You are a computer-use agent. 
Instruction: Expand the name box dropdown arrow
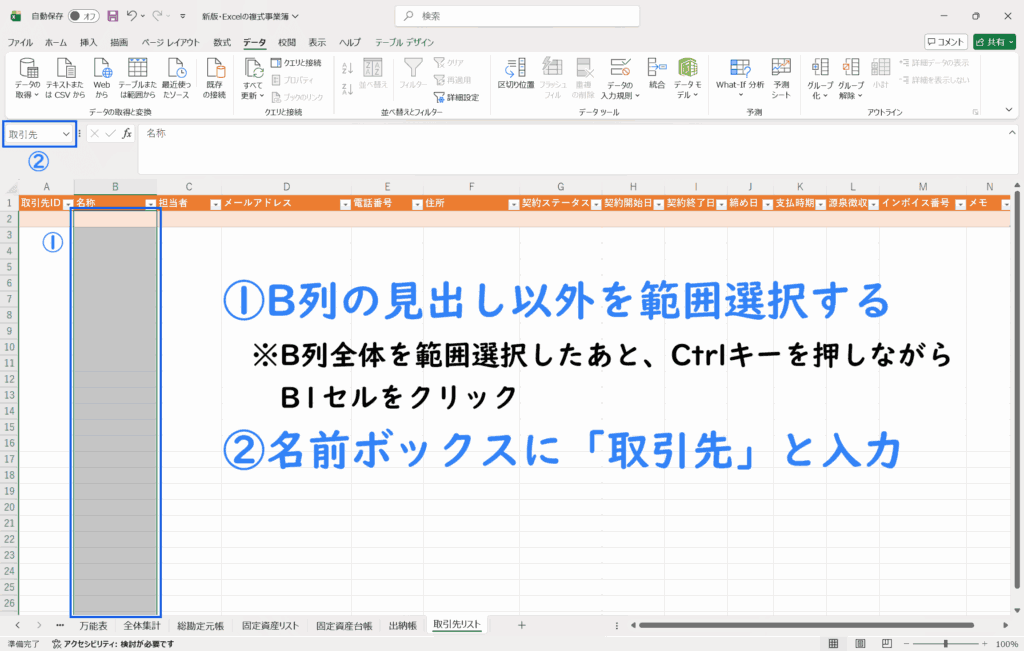click(66, 133)
